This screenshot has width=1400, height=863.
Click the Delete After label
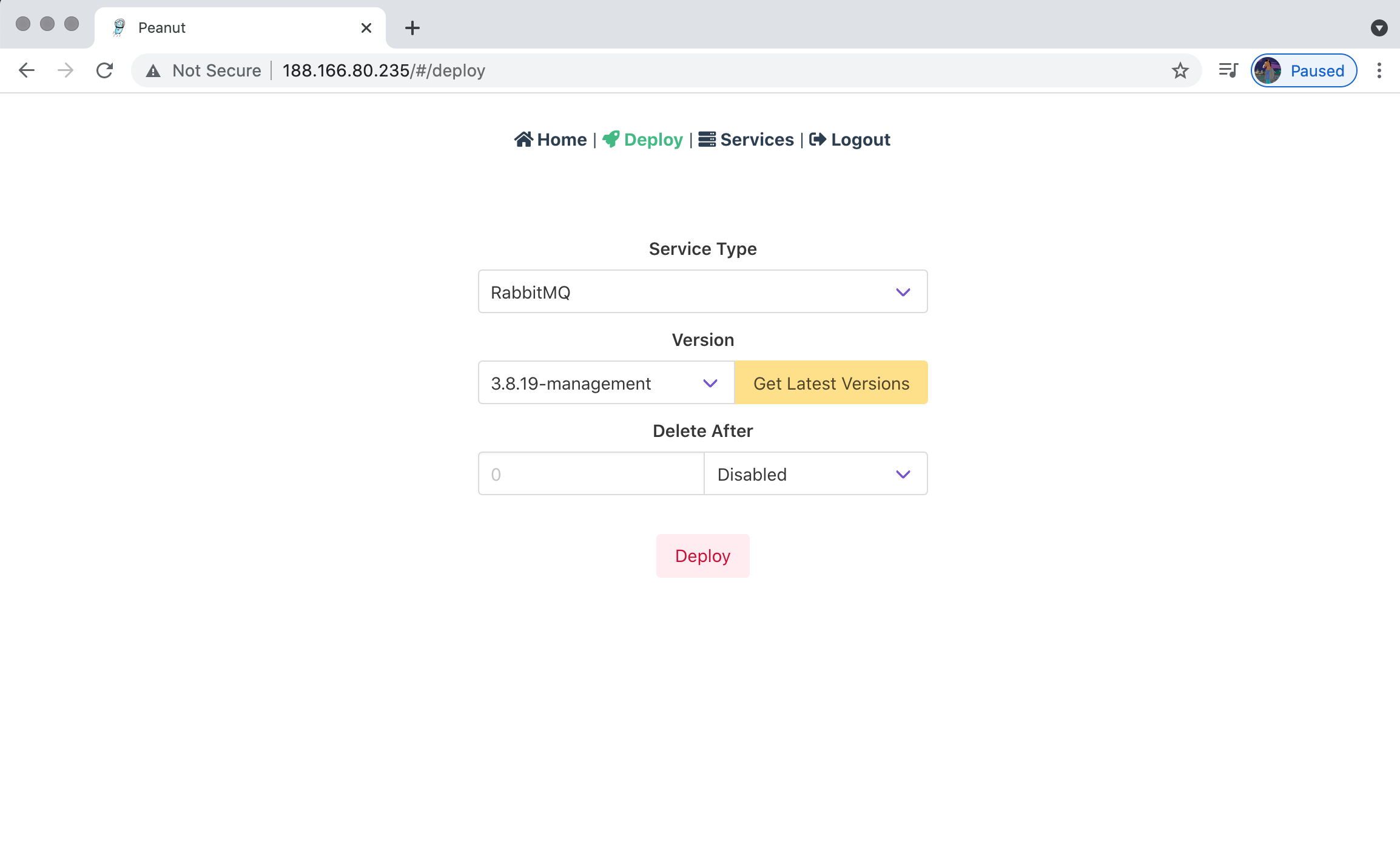(x=703, y=431)
